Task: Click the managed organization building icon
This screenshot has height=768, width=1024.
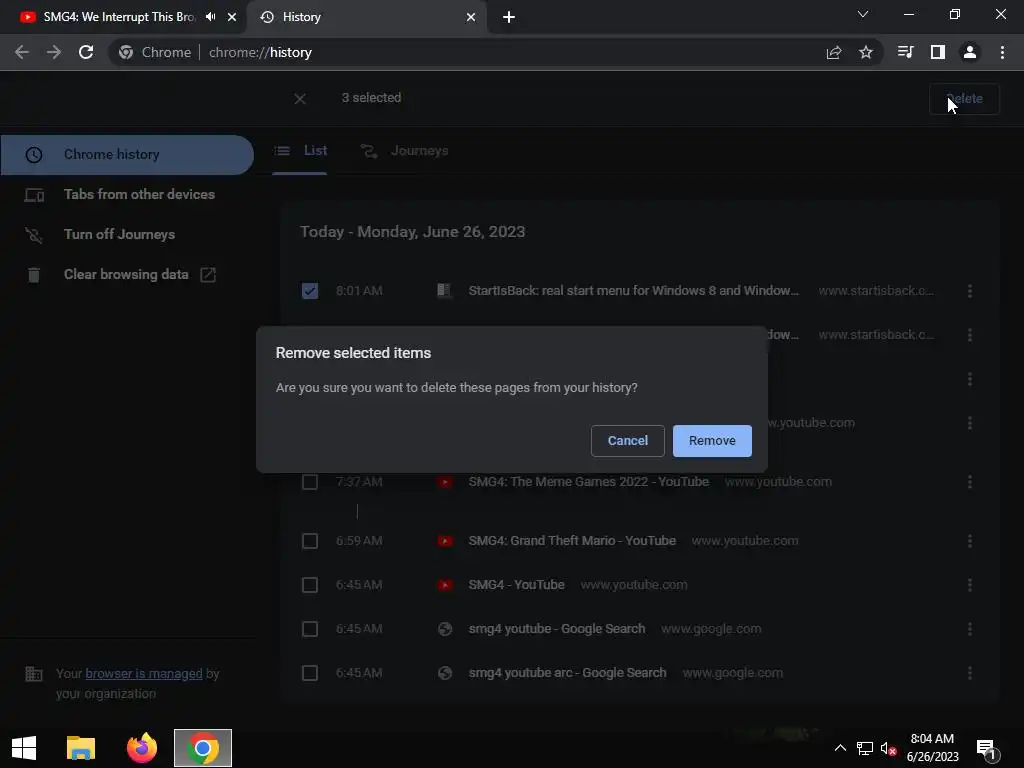Action: click(33, 673)
